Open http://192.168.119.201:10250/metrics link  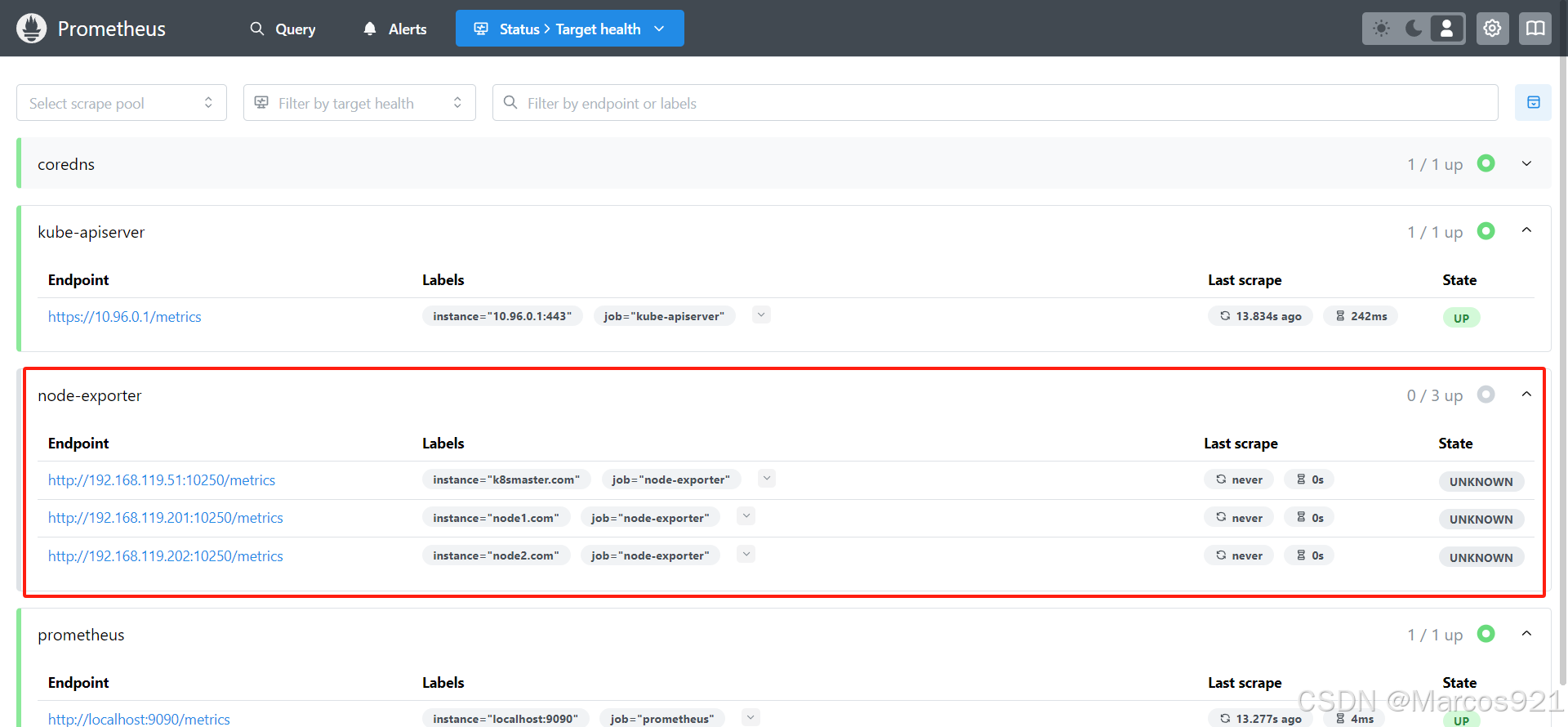pyautogui.click(x=166, y=518)
